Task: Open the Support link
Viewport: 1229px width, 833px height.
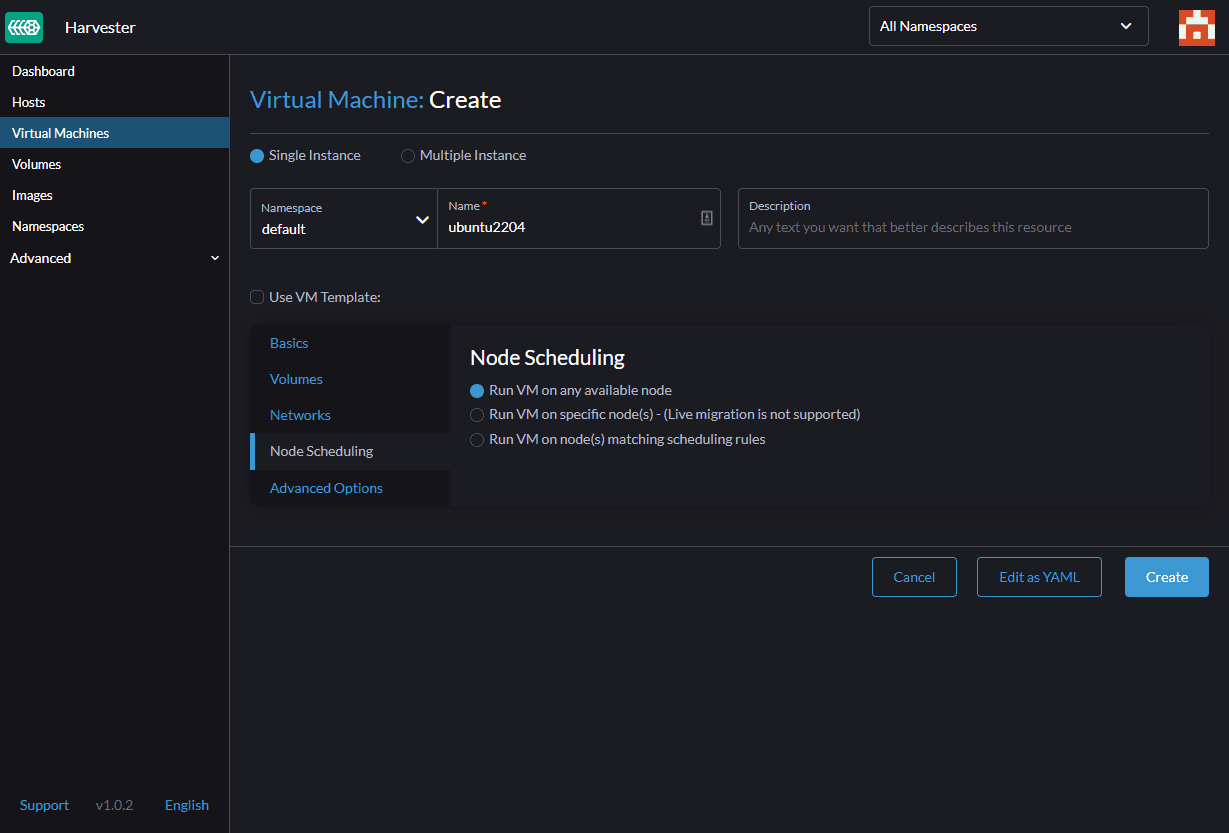Action: (44, 805)
